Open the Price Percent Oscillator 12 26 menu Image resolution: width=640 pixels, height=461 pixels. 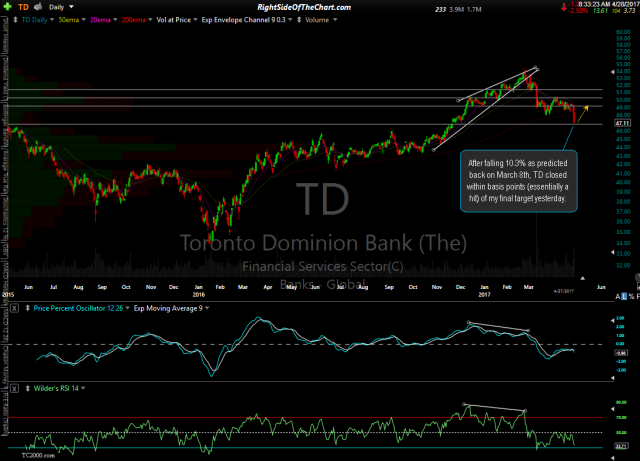82,308
